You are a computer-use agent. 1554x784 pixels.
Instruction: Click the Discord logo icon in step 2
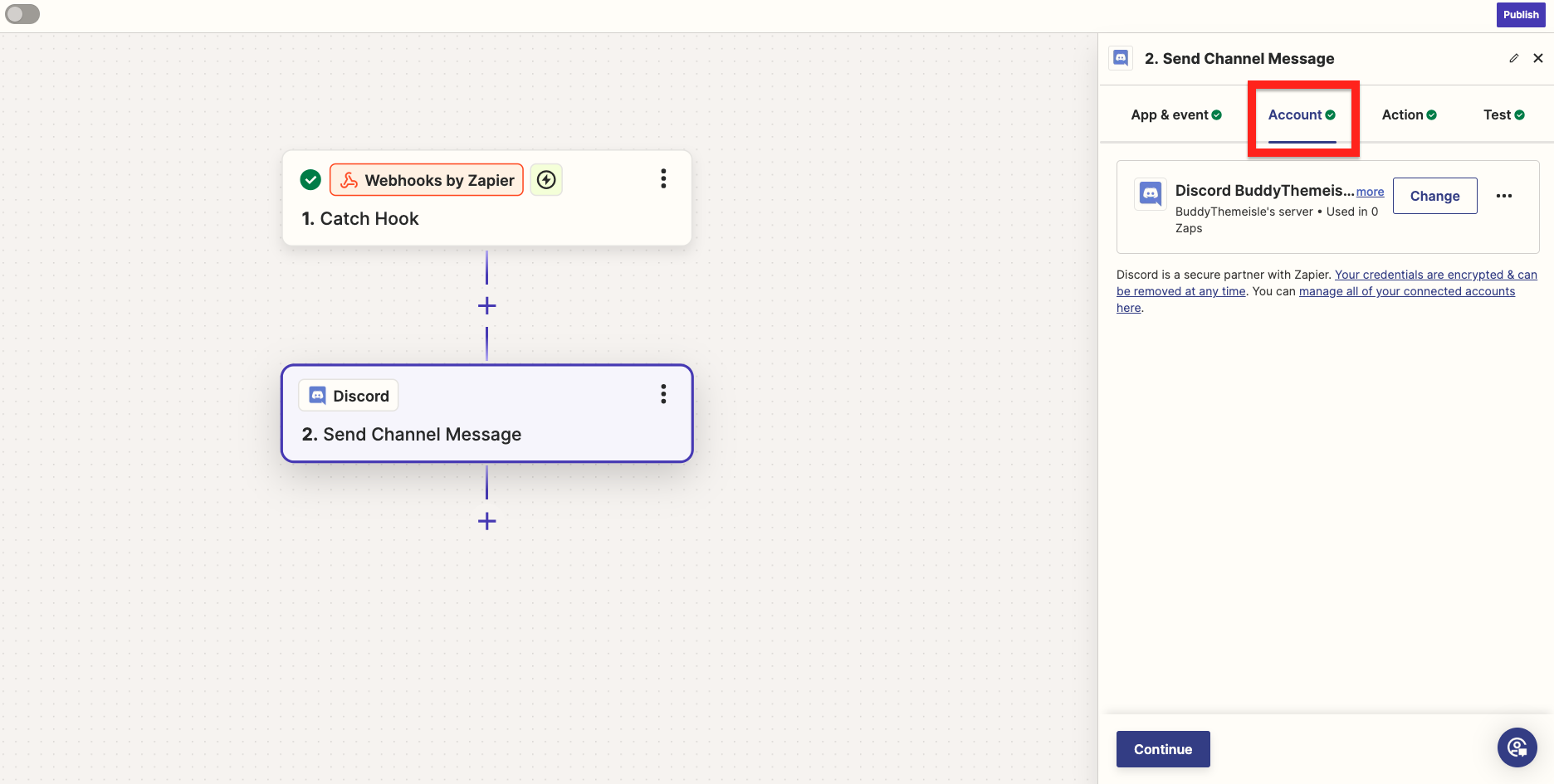[x=317, y=396]
